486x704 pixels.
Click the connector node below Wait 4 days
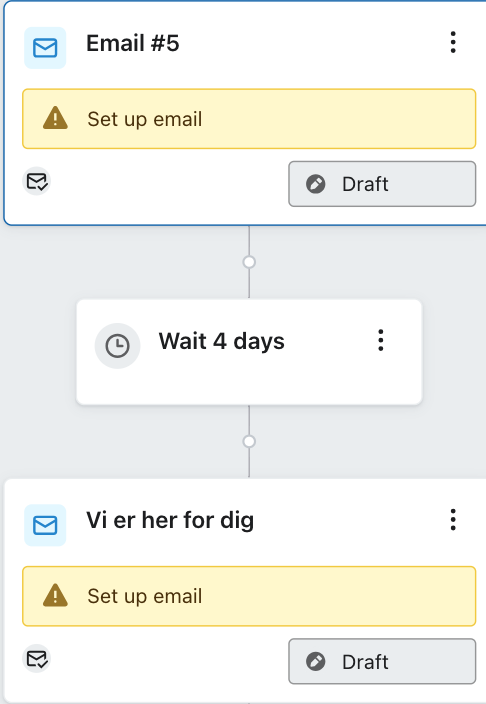pos(249,441)
